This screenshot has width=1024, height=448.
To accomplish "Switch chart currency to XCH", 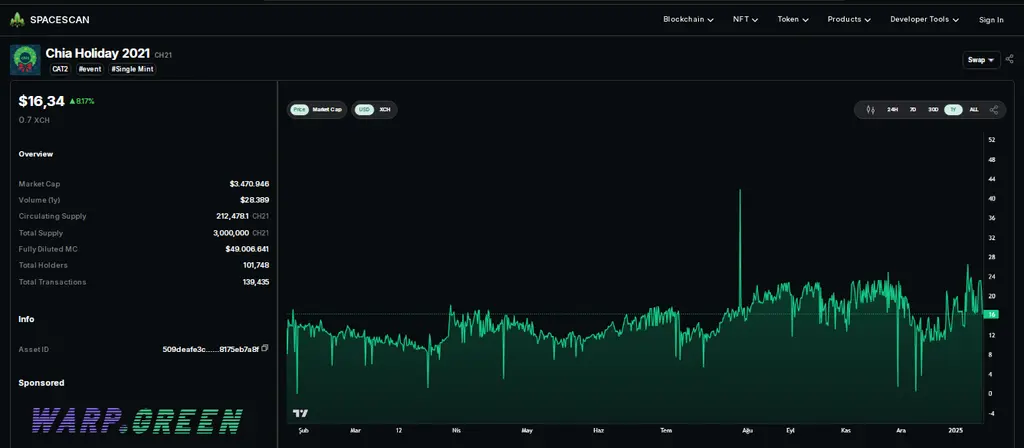I will (385, 110).
